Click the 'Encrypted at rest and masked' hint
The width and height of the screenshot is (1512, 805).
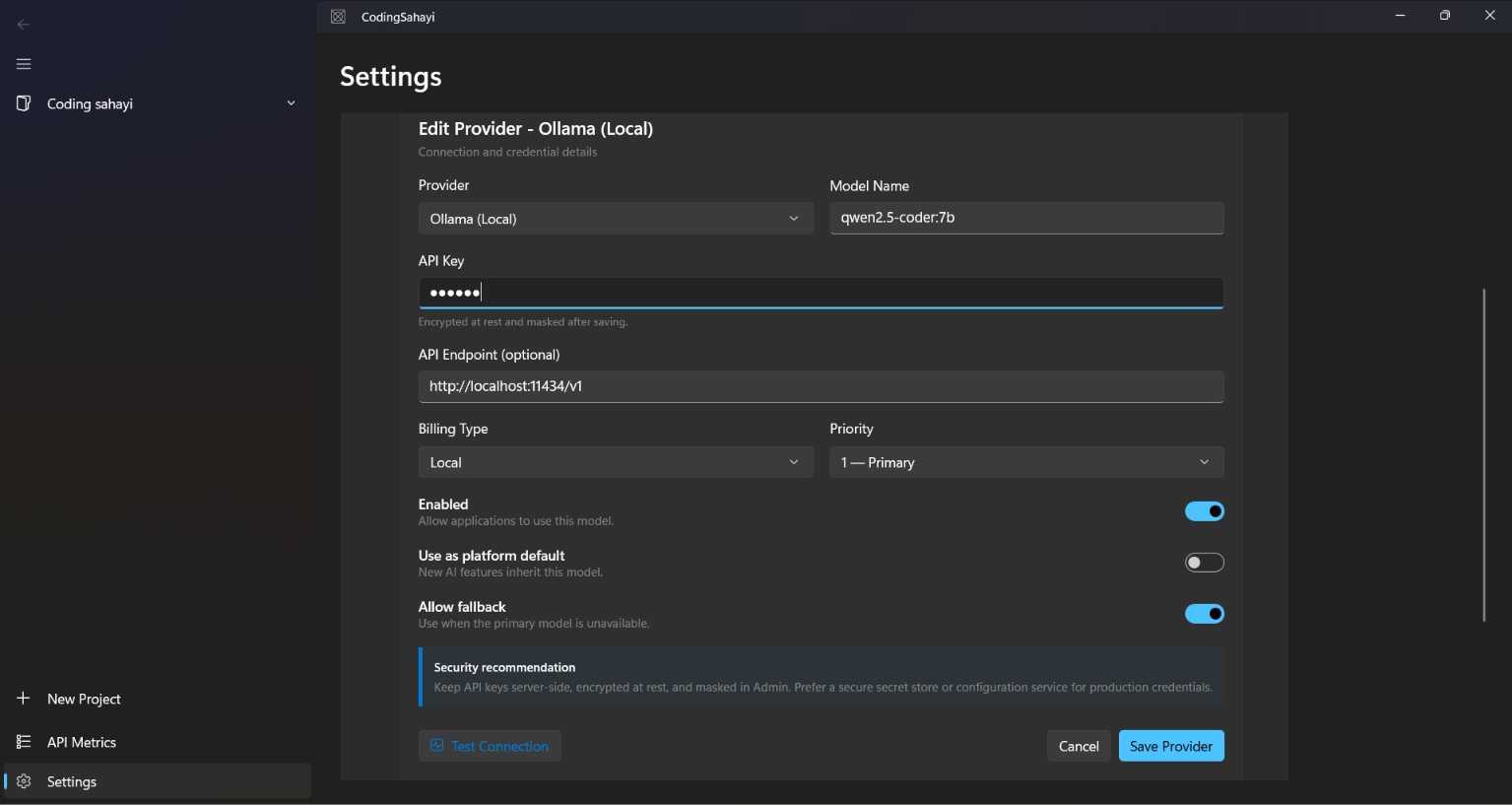click(523, 322)
